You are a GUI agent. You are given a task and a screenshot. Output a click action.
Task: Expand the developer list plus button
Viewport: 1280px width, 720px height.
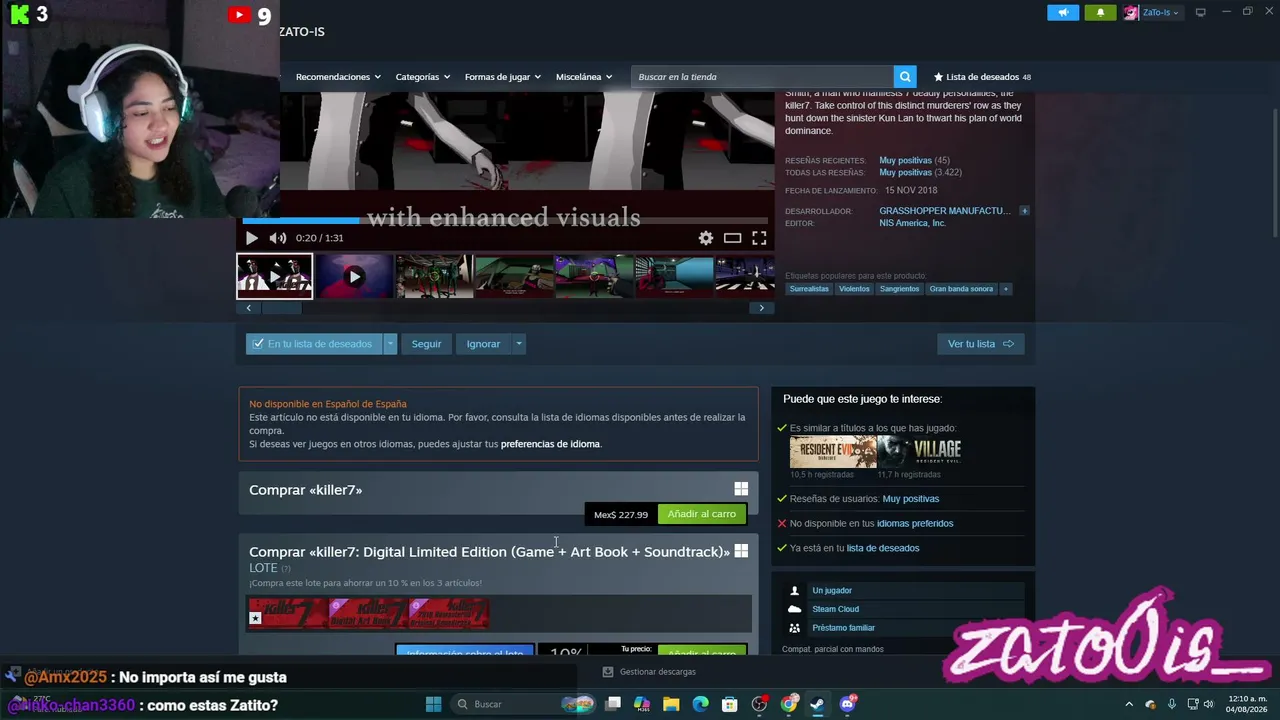coord(1024,211)
